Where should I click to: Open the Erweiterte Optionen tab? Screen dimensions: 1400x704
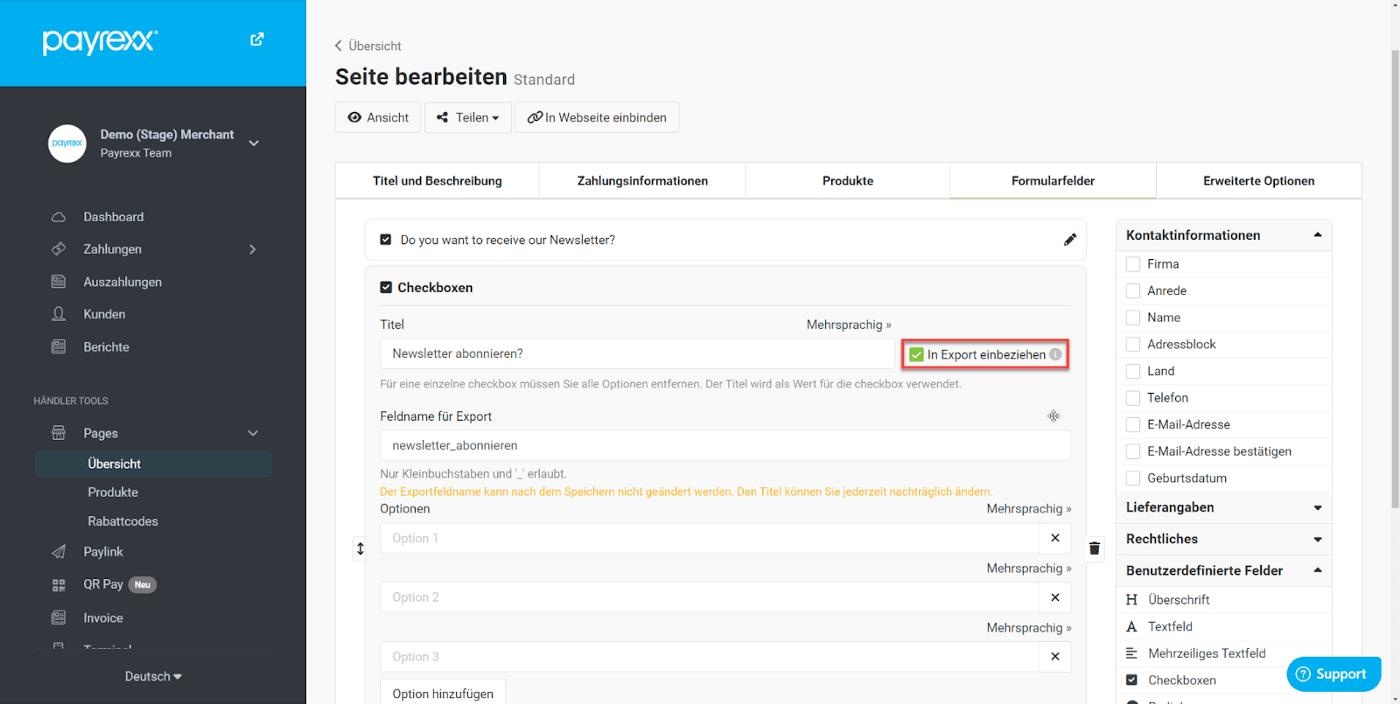pos(1258,181)
